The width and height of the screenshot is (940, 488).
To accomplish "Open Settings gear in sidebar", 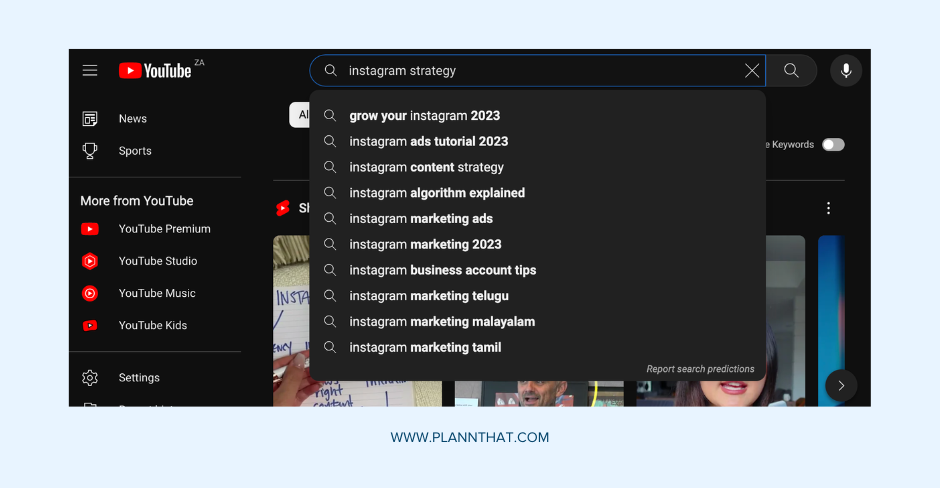I will (138, 378).
